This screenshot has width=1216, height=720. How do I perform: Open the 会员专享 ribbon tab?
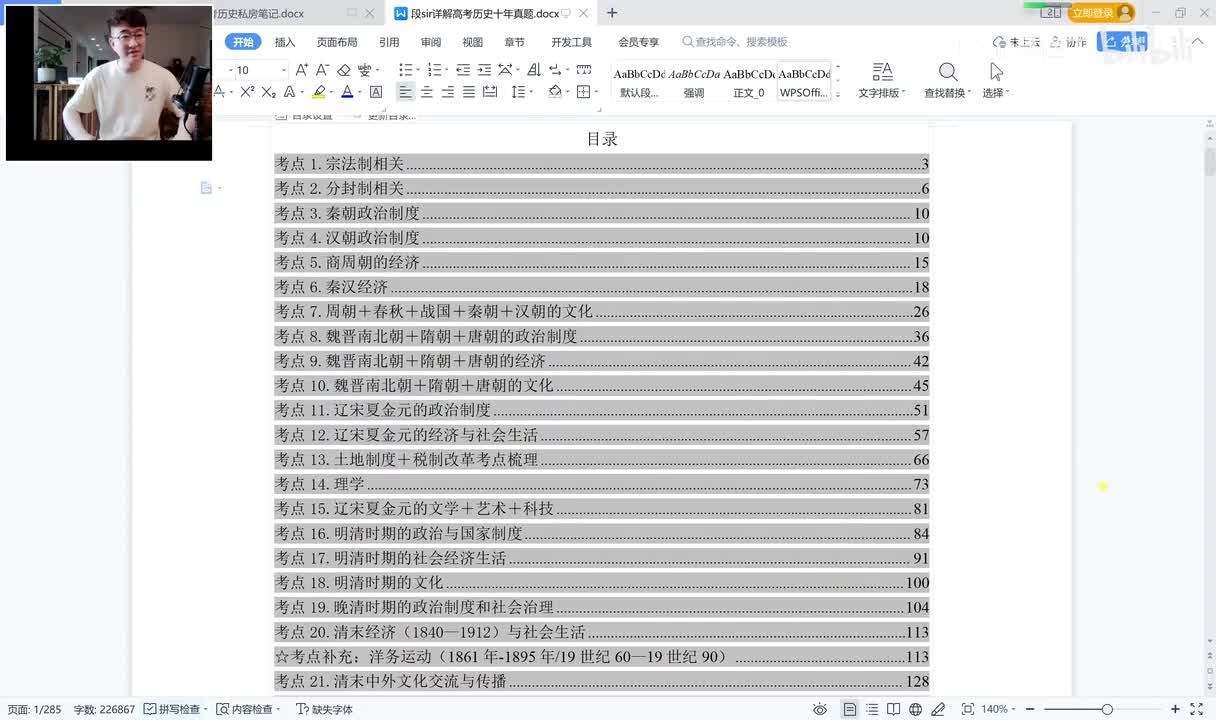[639, 42]
